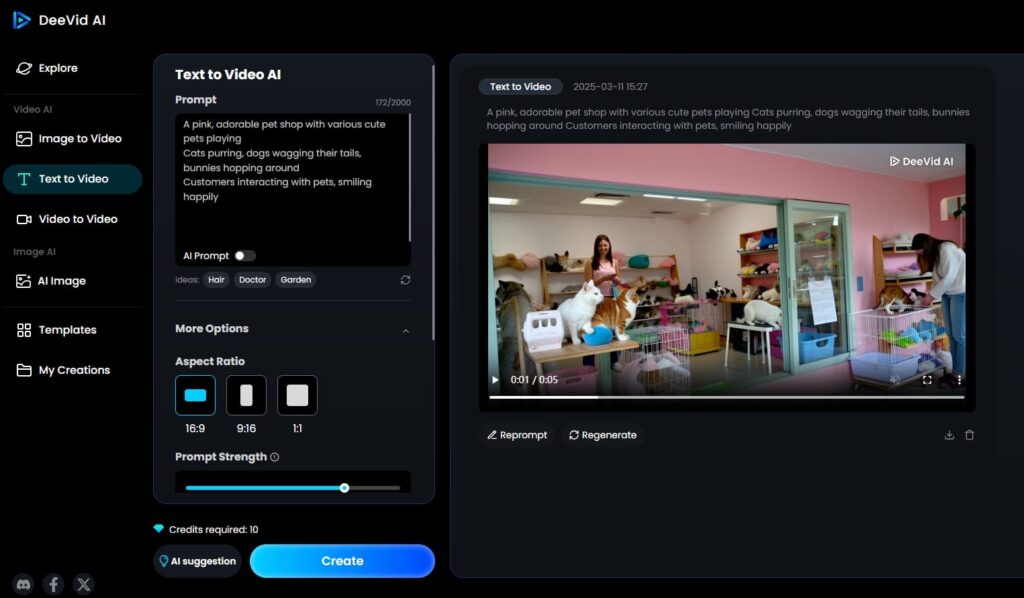
Task: Select Text to Video in sidebar
Action: pos(72,179)
